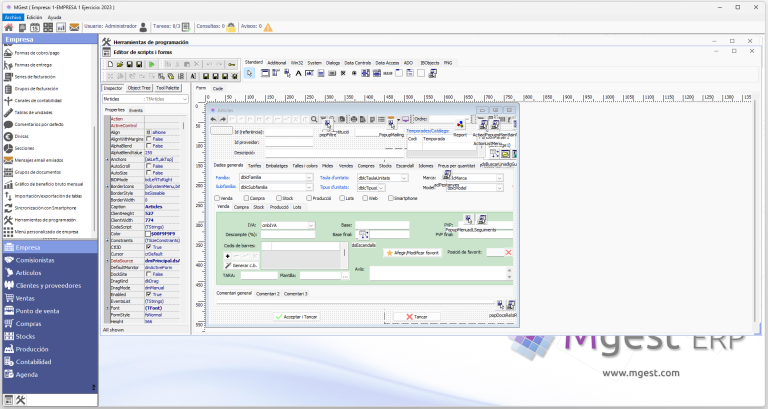This screenshot has width=768, height=409.
Task: Open the Edición menu
Action: pos(34,17)
